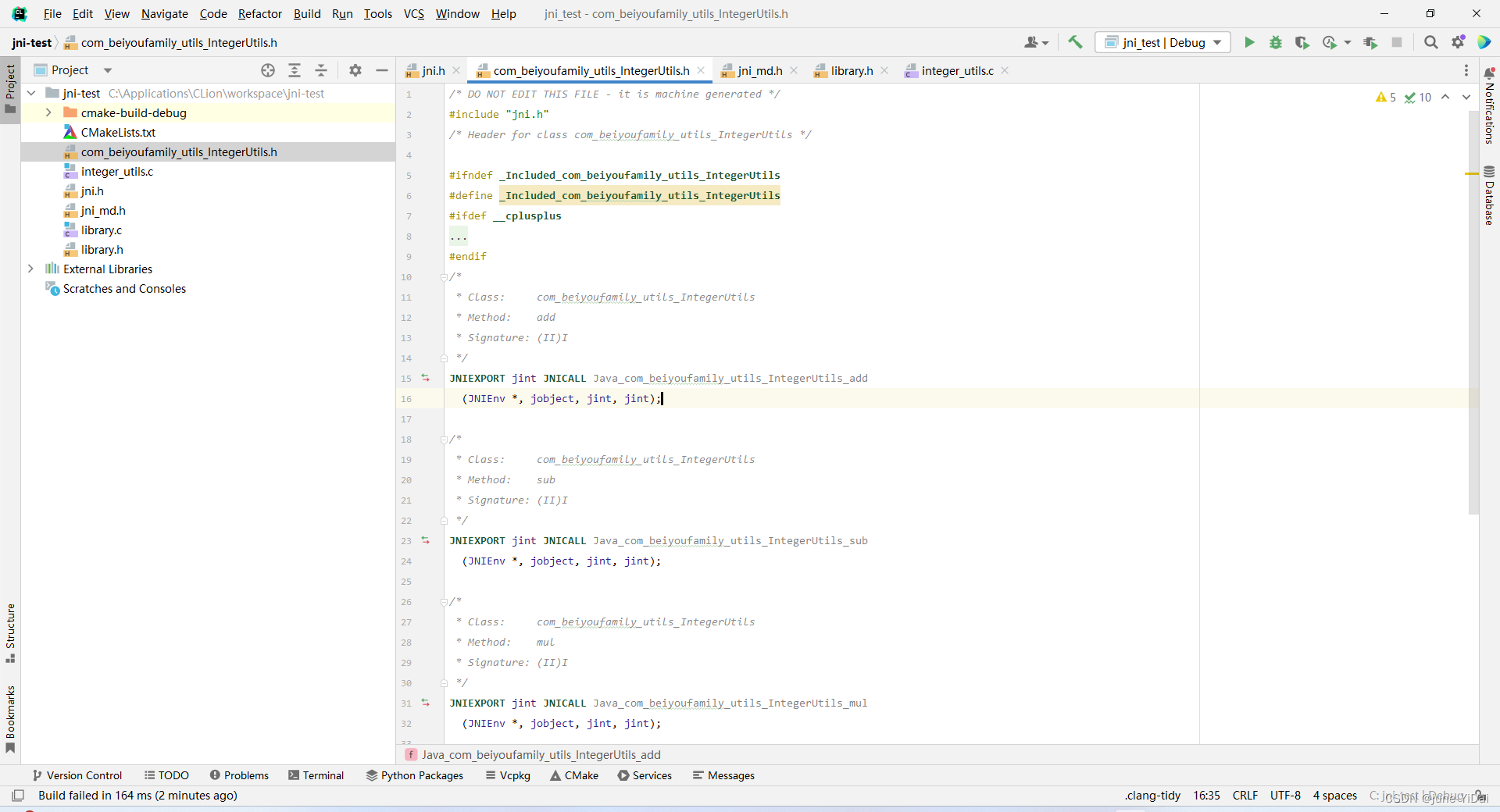Open the Messages tool window

(723, 775)
